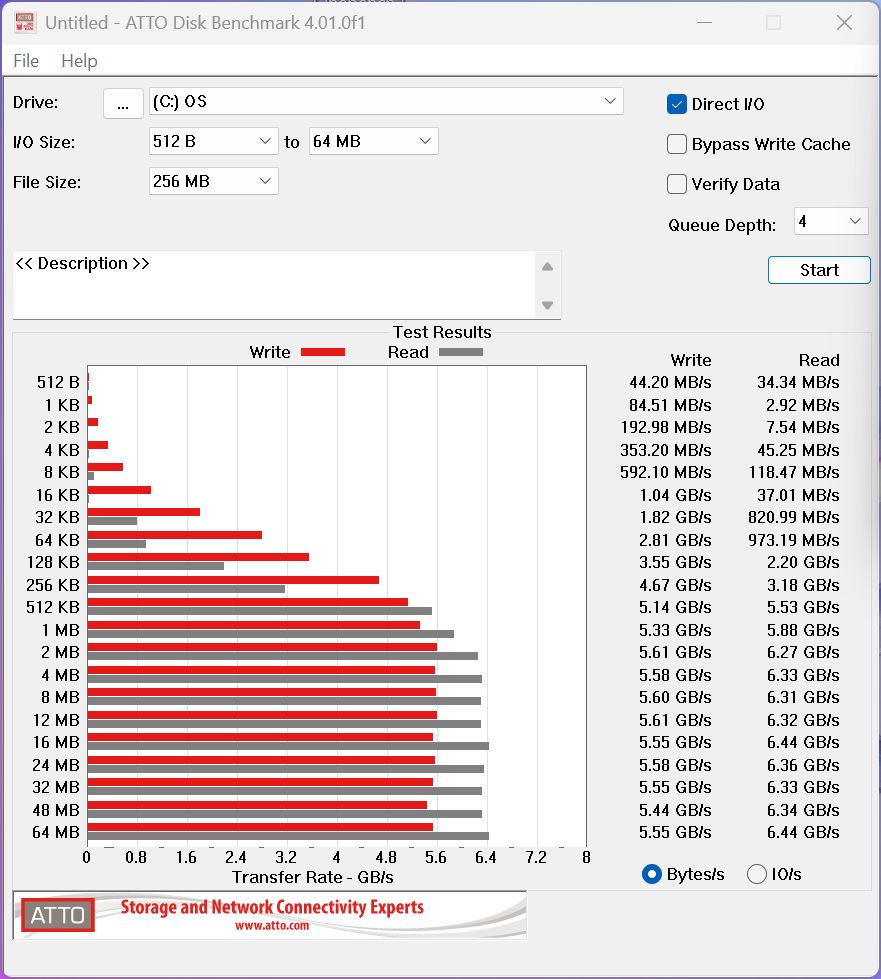Viewport: 881px width, 979px height.
Task: Open the File menu
Action: 26,61
